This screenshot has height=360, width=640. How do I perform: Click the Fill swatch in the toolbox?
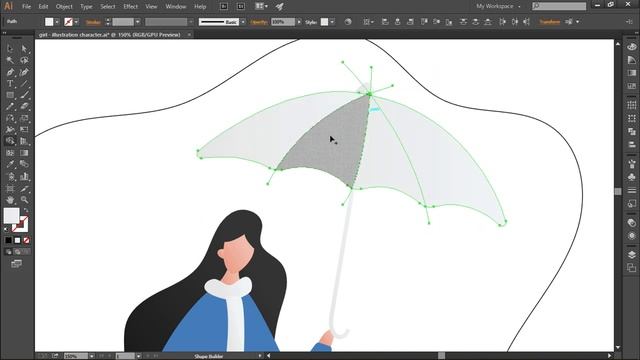(x=11, y=216)
